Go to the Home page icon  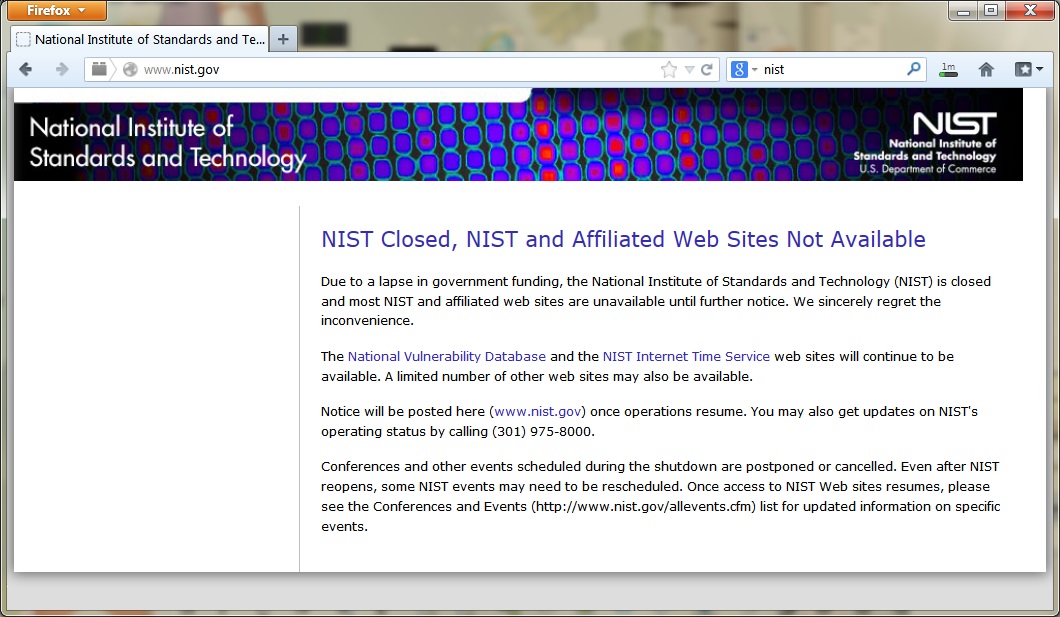click(x=986, y=70)
